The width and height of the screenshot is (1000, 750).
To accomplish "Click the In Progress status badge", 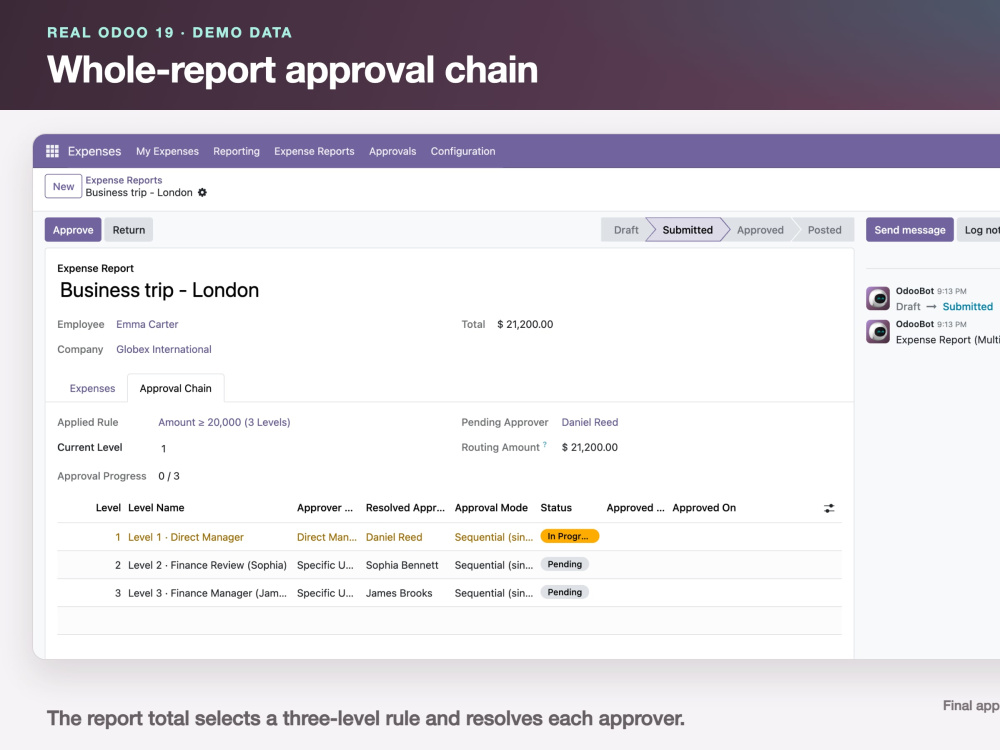I will (570, 536).
